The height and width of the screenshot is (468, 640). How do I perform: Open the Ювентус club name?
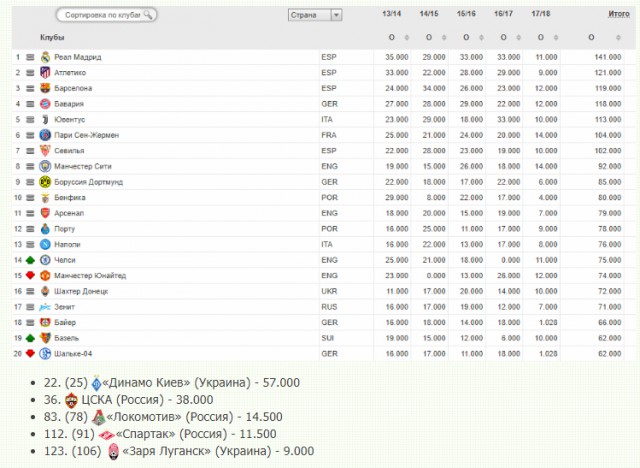[70, 120]
